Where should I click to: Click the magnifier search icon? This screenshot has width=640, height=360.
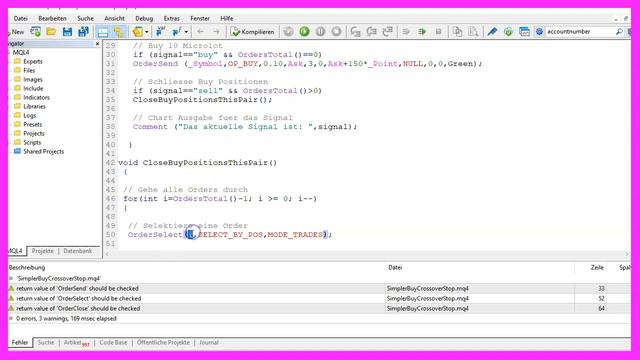click(x=619, y=31)
